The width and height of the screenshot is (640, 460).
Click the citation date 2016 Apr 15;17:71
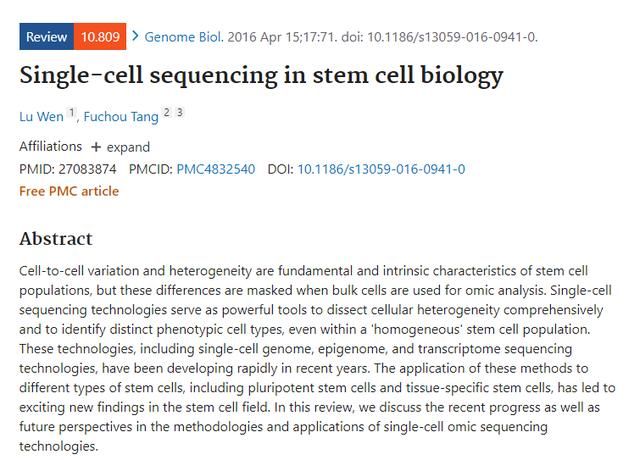tap(282, 37)
